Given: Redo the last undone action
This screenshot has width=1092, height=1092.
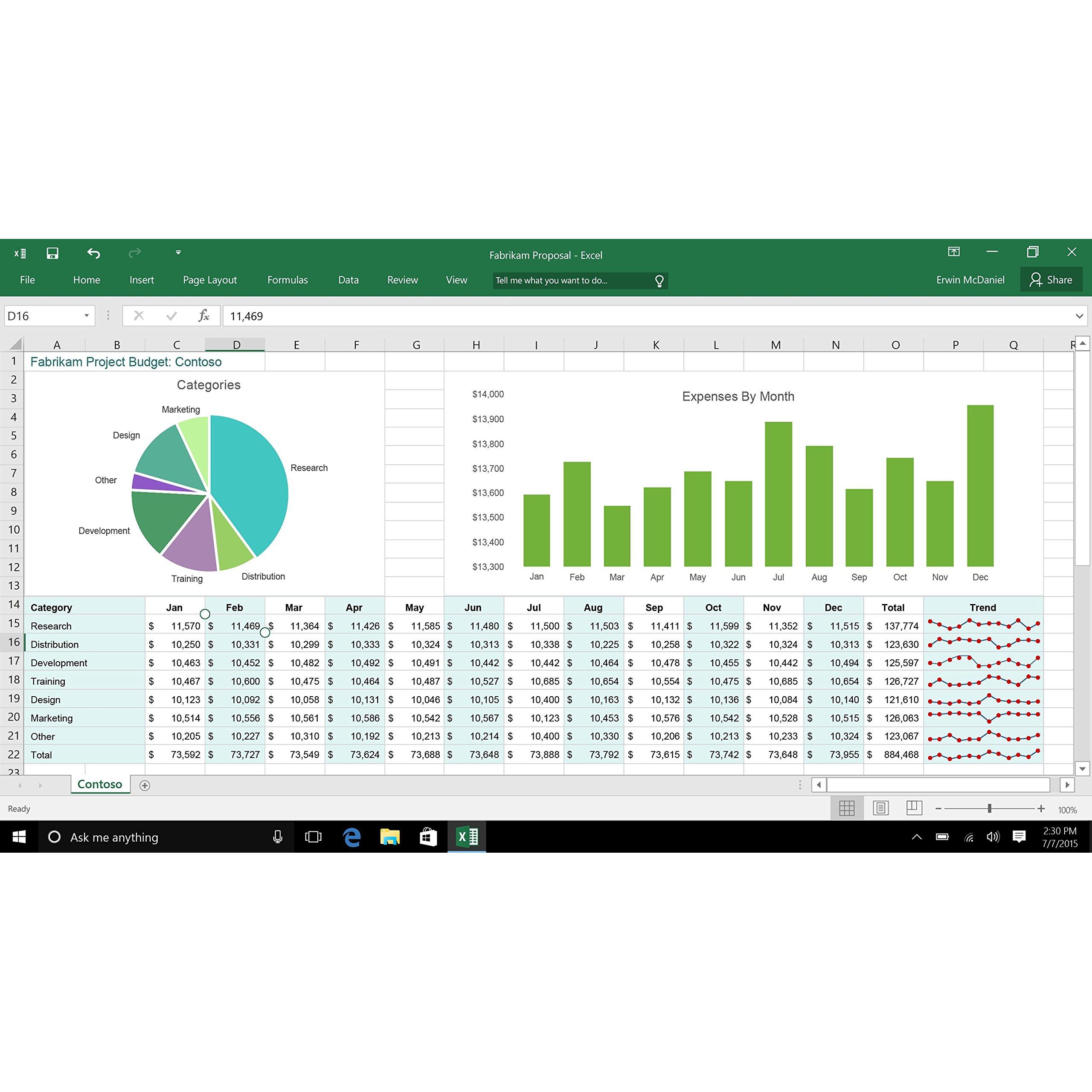Looking at the screenshot, I should [x=134, y=253].
